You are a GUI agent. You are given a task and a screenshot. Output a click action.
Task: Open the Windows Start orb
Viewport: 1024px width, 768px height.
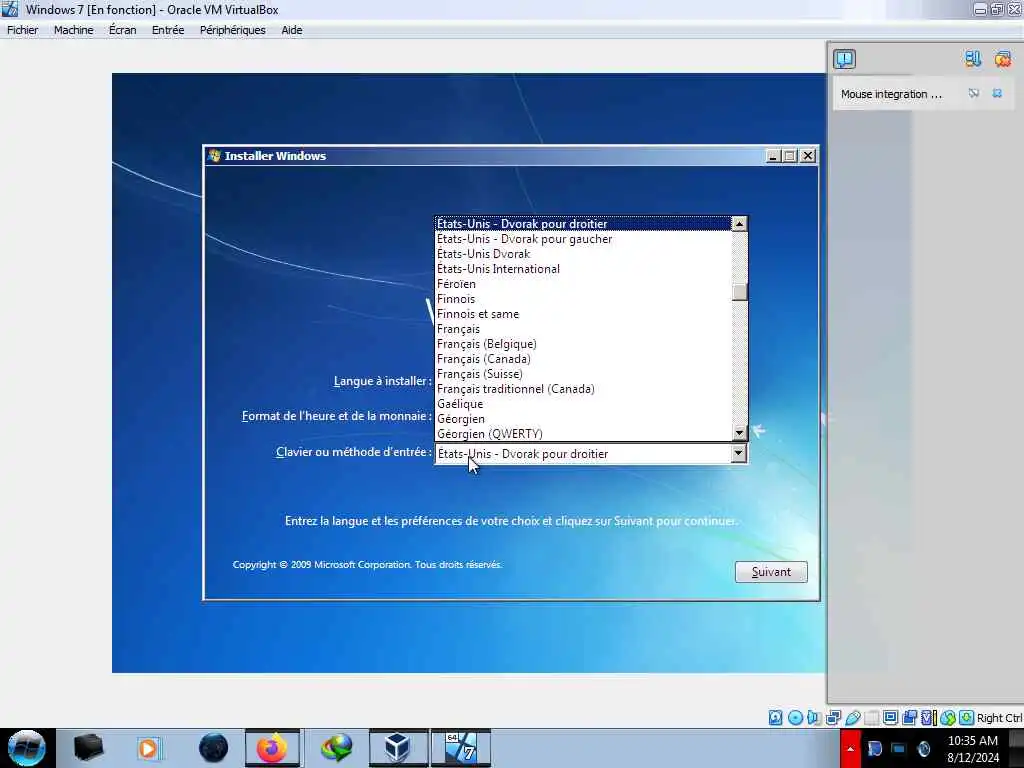27,748
